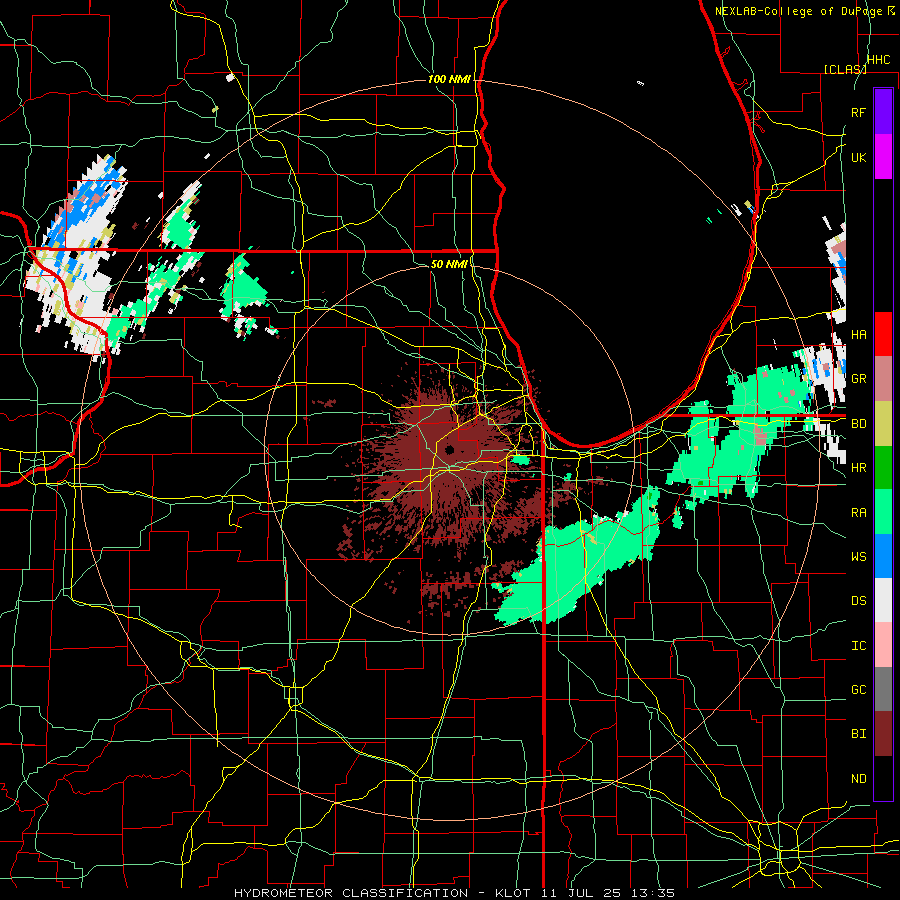Click the magenta UK color swatch

coord(883,157)
